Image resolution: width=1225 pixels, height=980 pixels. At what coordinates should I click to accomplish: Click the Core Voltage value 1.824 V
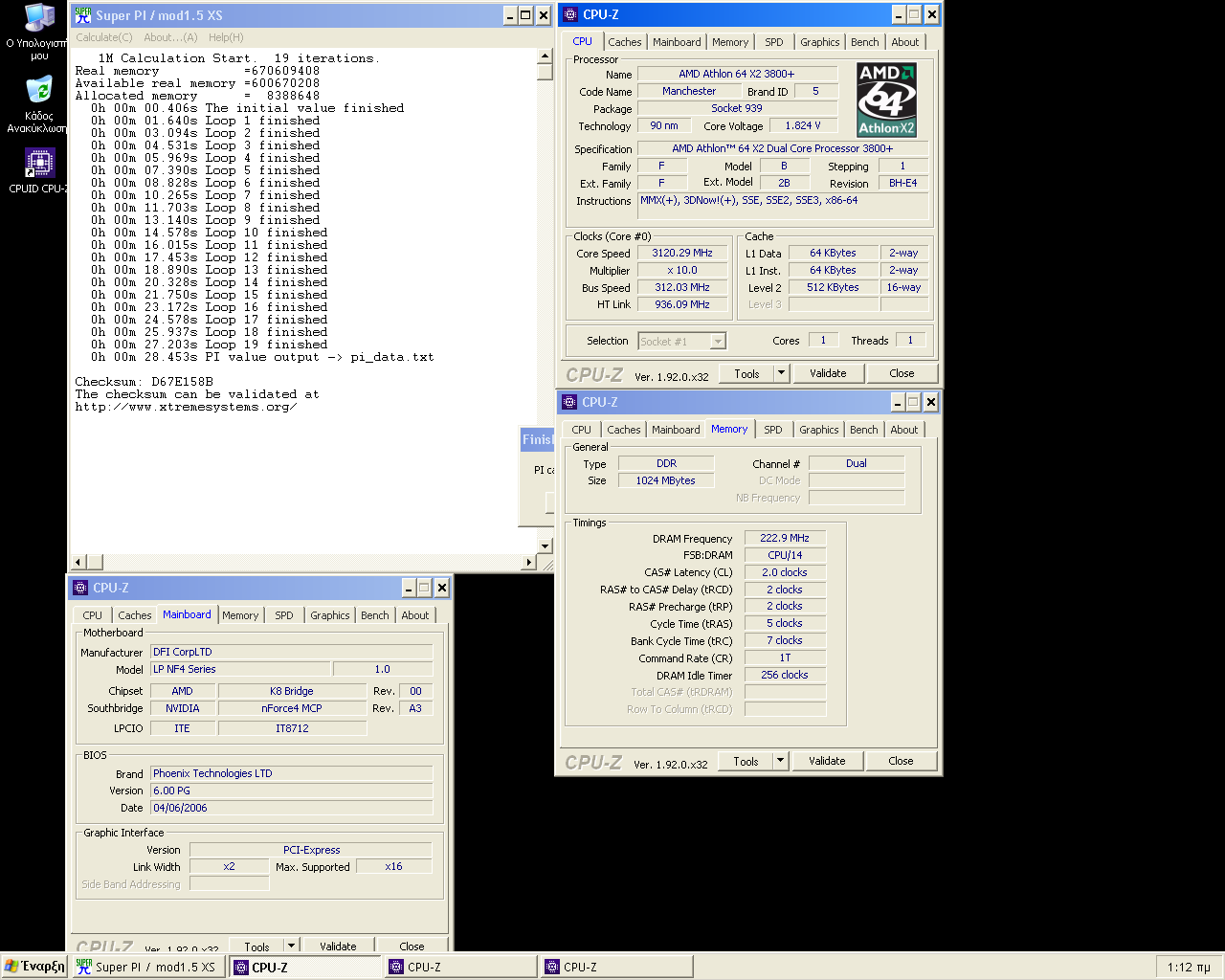click(803, 125)
